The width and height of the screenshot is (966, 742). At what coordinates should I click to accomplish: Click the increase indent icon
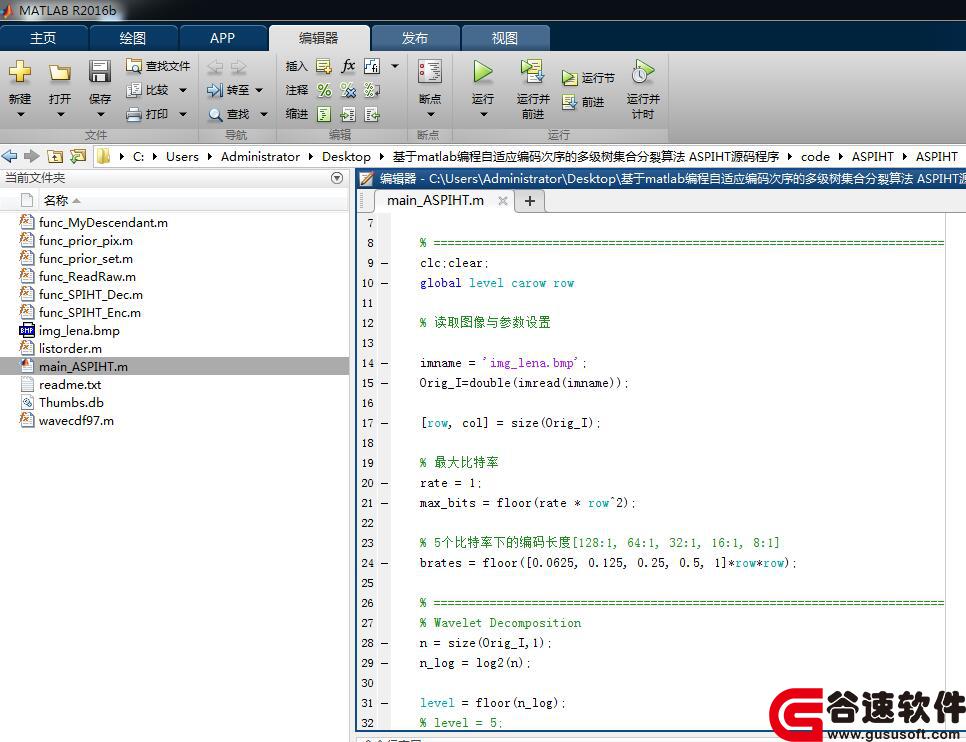coord(348,115)
